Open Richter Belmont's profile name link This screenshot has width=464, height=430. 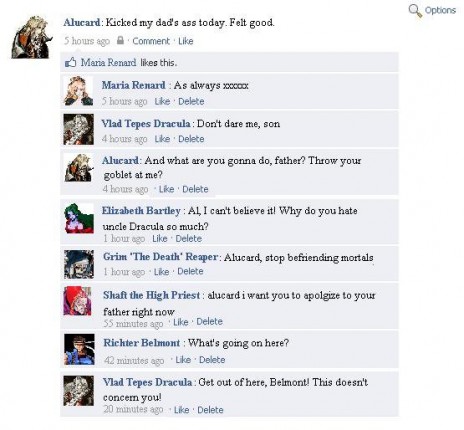click(142, 343)
